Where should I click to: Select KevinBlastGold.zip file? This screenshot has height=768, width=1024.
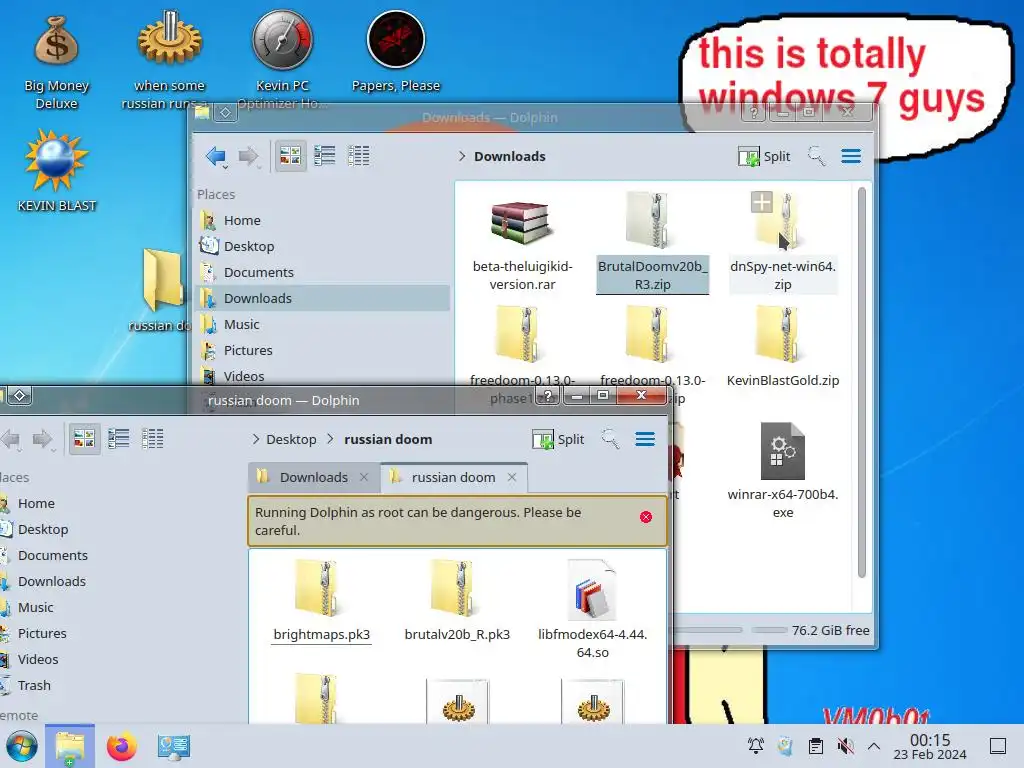pos(782,346)
